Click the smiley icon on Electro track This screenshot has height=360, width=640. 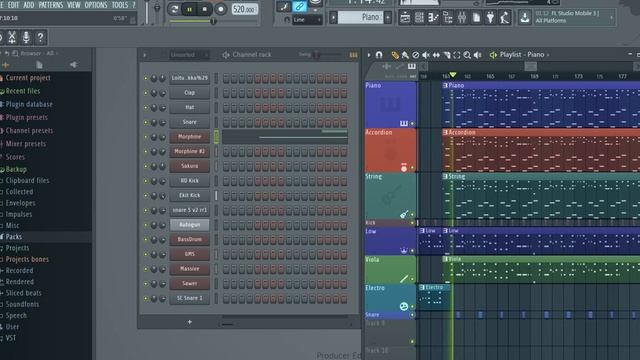coord(403,307)
